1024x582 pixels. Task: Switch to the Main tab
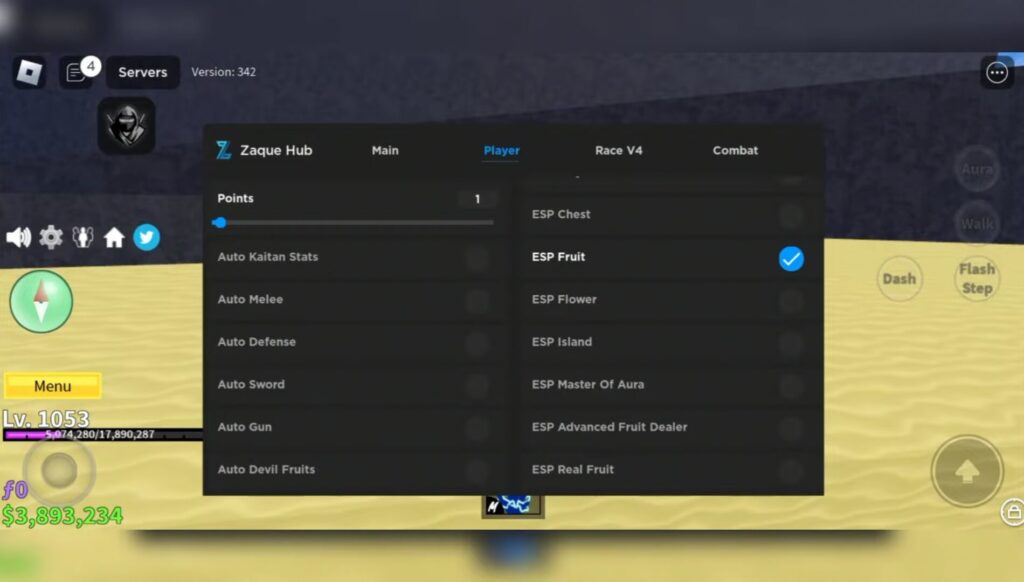click(385, 150)
